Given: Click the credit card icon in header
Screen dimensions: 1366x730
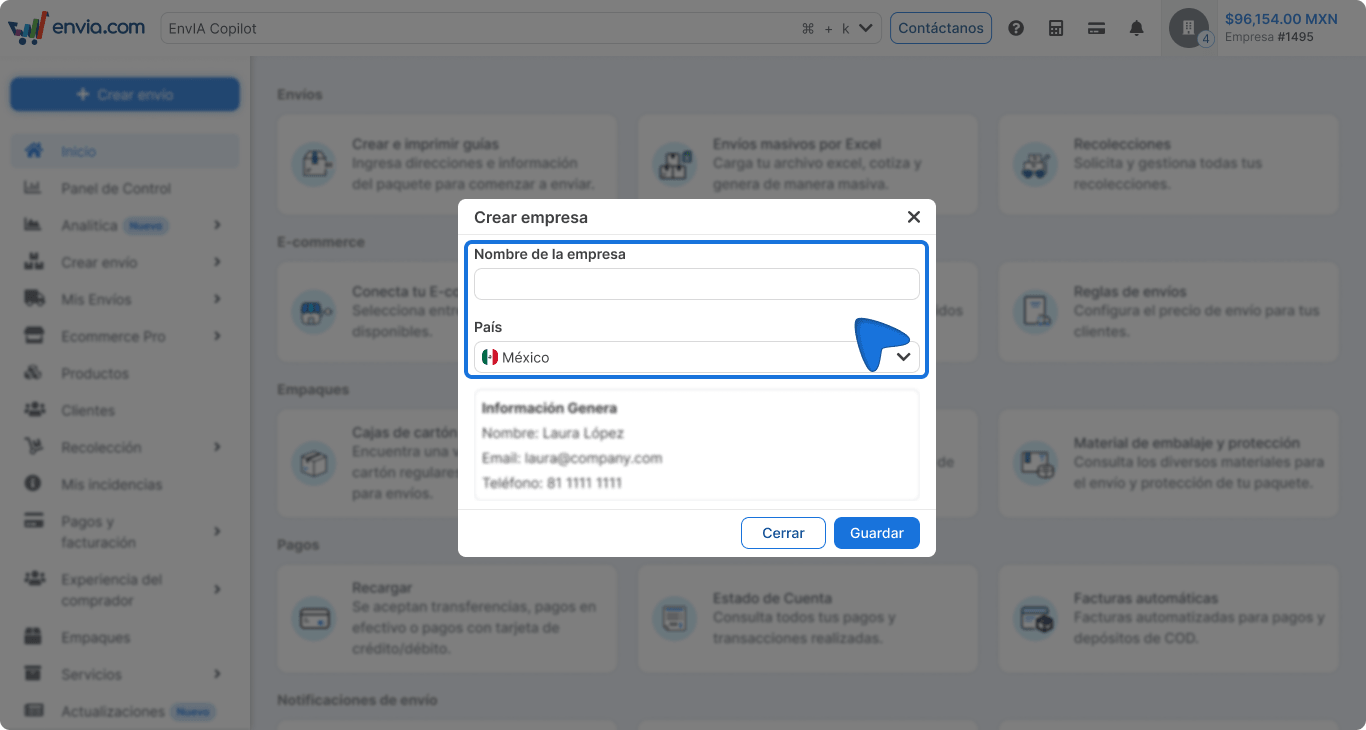Looking at the screenshot, I should pyautogui.click(x=1096, y=28).
